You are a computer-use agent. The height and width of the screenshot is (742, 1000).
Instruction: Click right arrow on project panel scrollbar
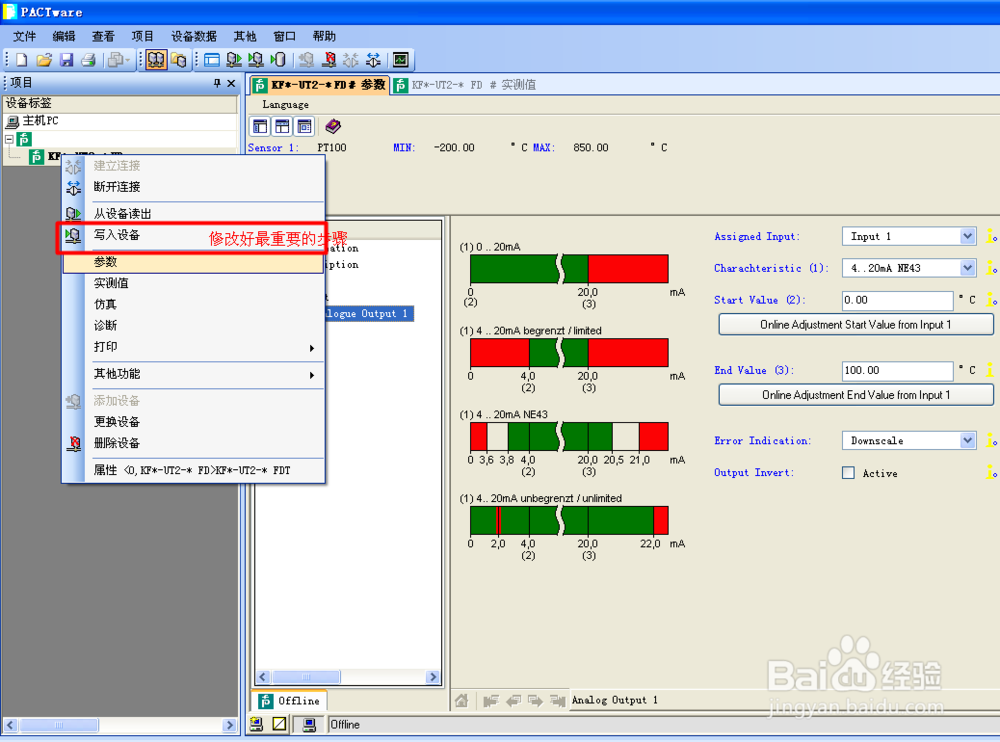pyautogui.click(x=230, y=725)
